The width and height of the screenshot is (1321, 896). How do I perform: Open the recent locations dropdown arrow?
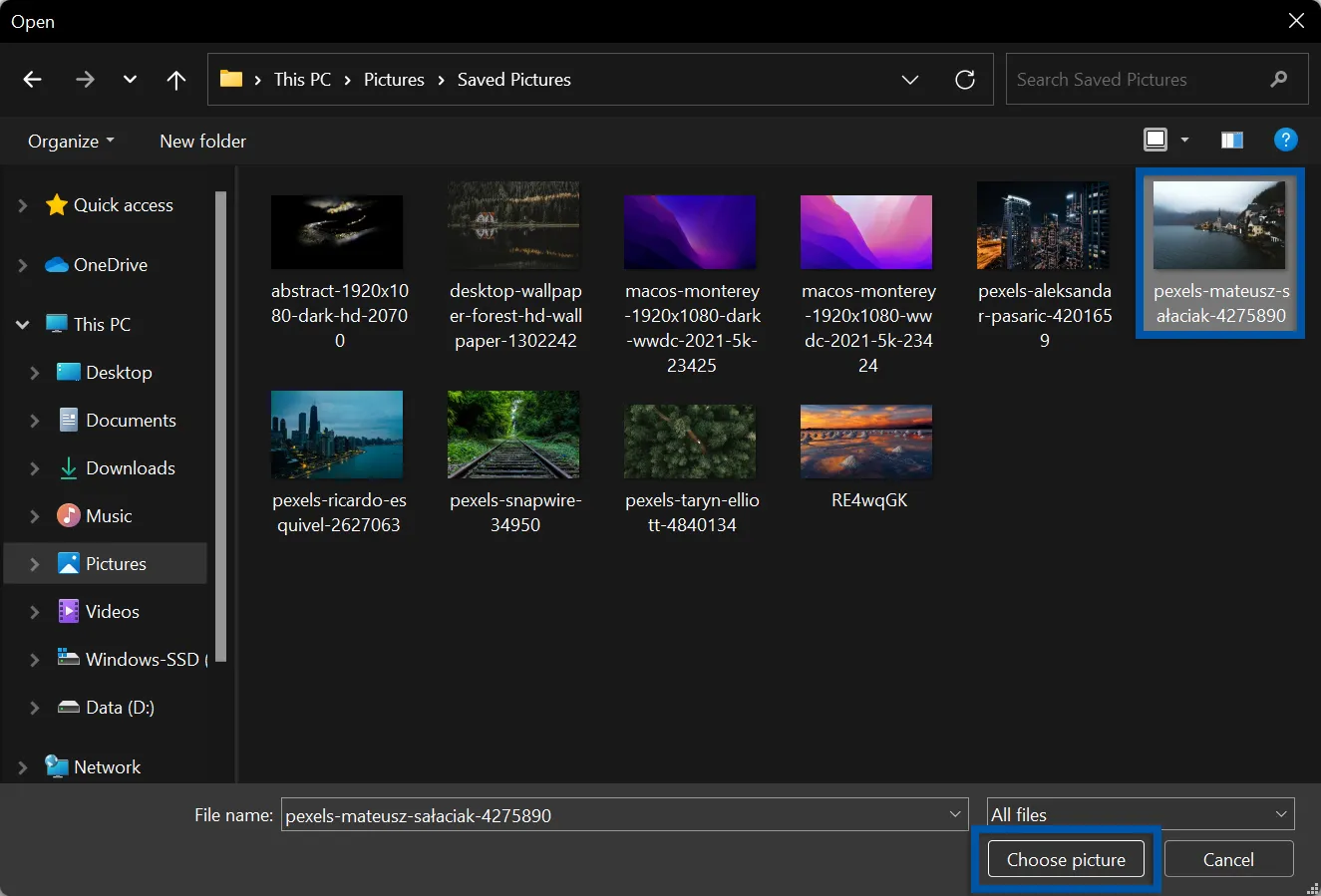130,80
